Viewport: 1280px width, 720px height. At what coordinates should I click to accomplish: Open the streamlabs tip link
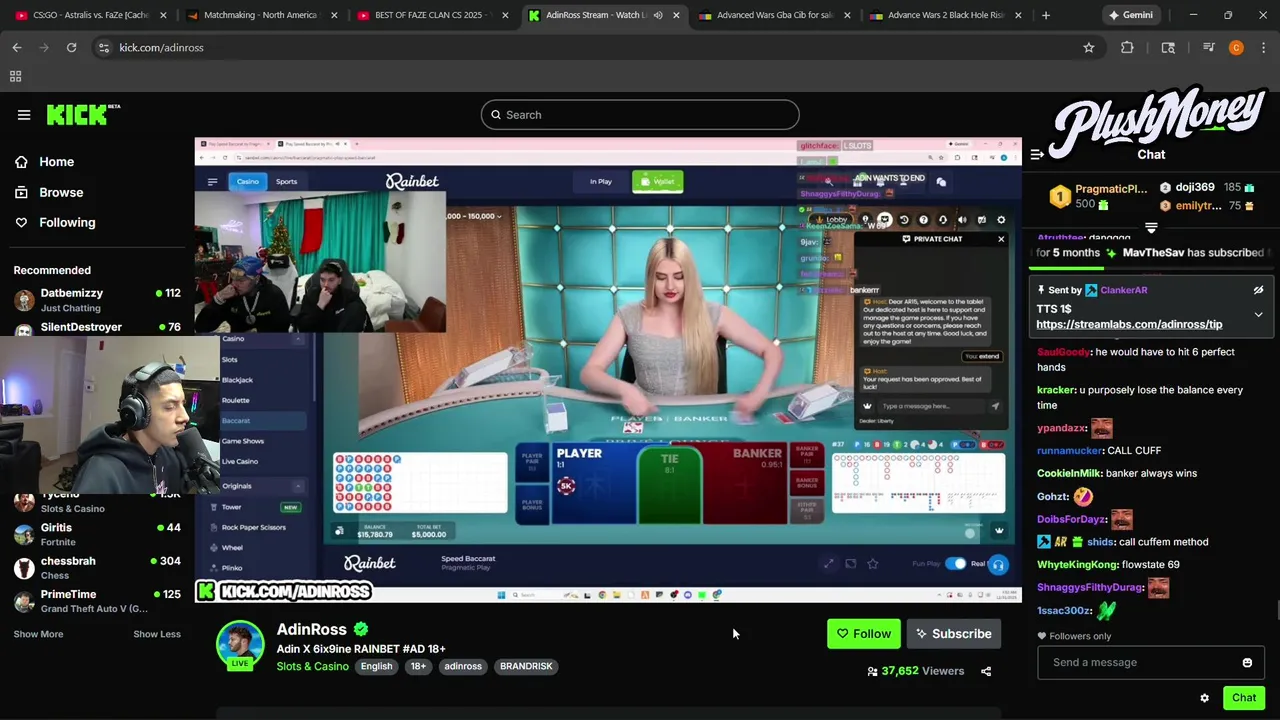tap(1129, 324)
